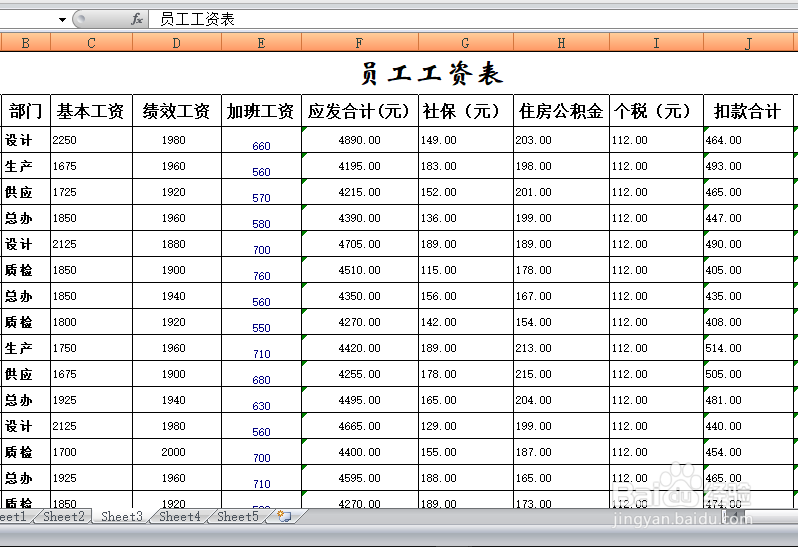Select overtime cell 630
The image size is (798, 547).
[x=261, y=399]
